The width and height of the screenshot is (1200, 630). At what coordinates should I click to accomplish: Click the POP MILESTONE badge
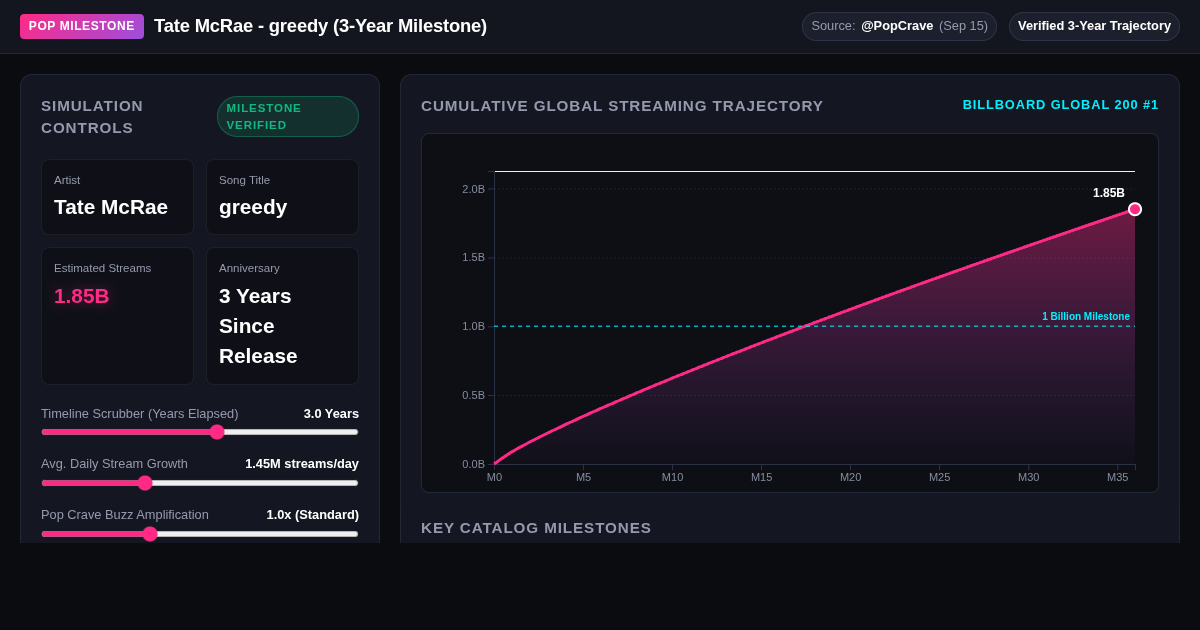82,26
